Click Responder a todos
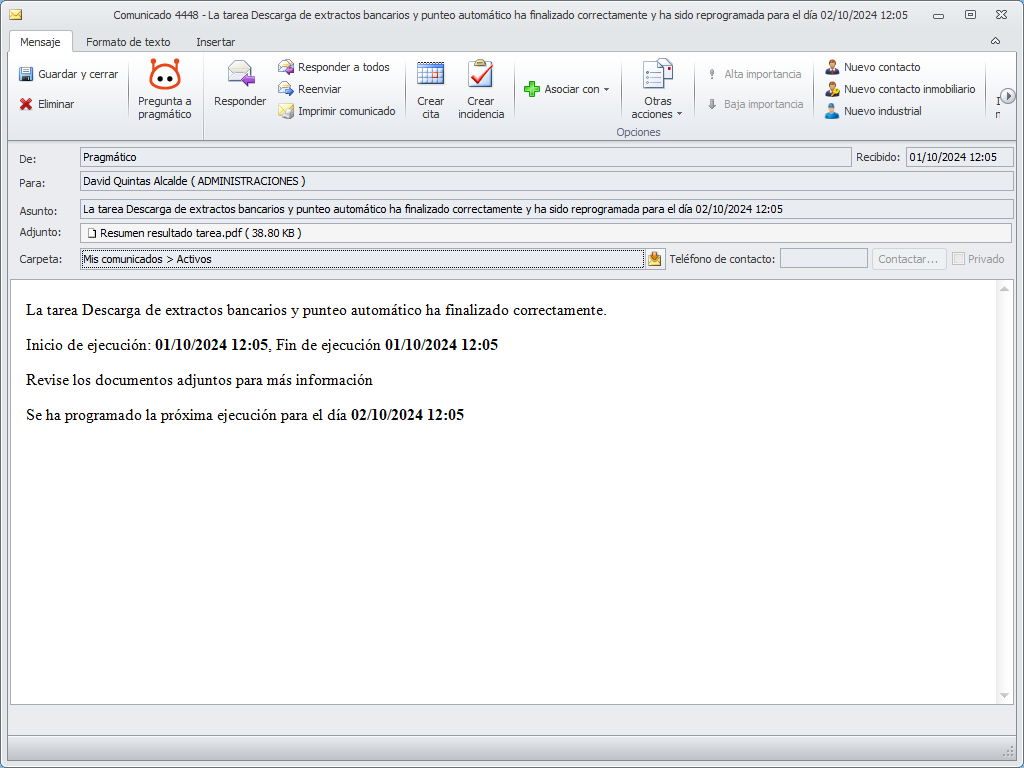 coord(334,67)
